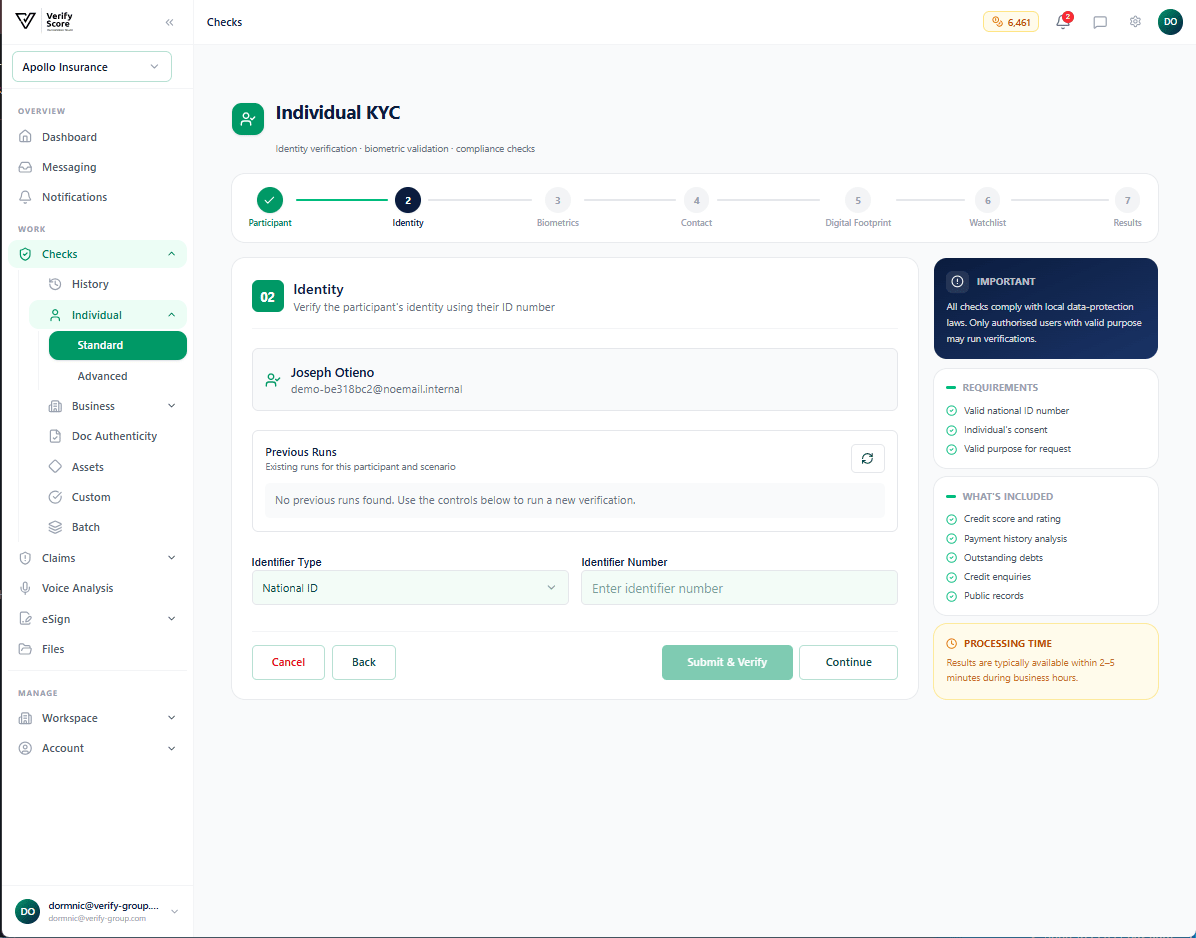Open the Voice Analysis menu item
Image resolution: width=1196 pixels, height=938 pixels.
coord(97,588)
